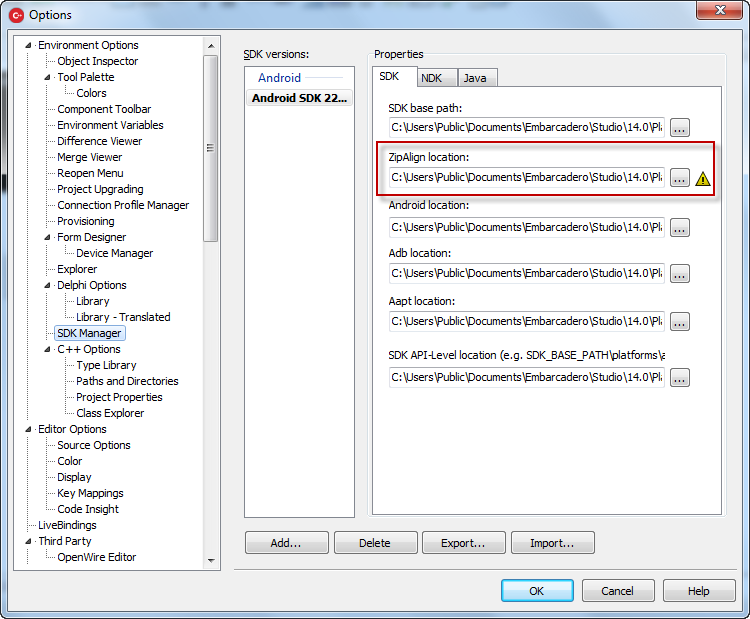
Task: Edit the Adb location field
Action: (x=527, y=274)
